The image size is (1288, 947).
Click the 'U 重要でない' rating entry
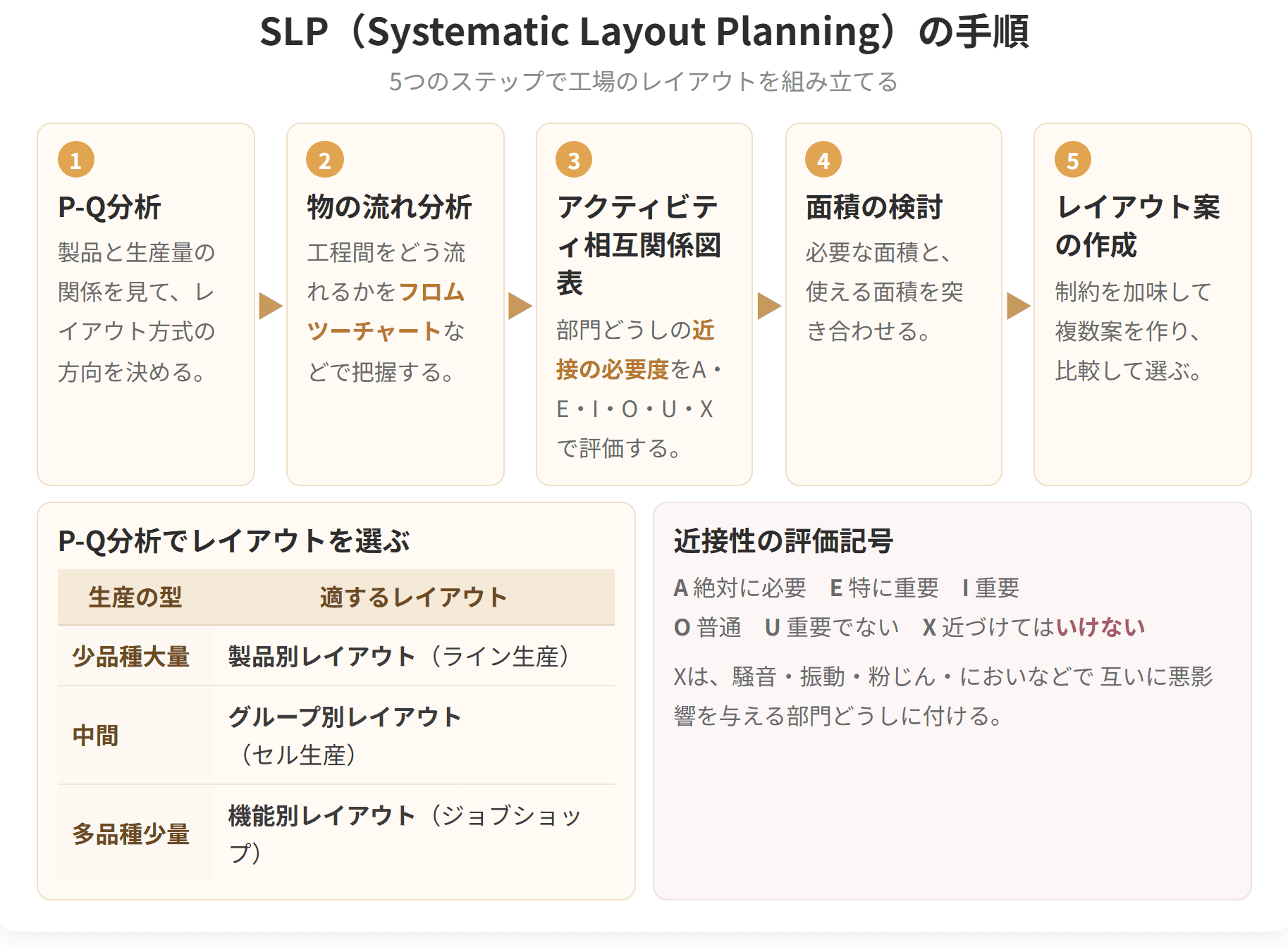coord(832,627)
